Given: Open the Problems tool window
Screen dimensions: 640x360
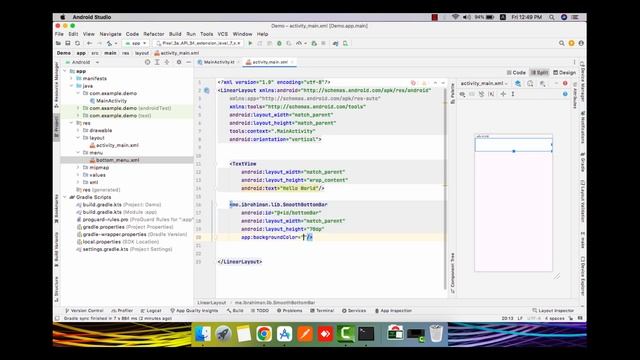Looking at the screenshot, I should 289,311.
